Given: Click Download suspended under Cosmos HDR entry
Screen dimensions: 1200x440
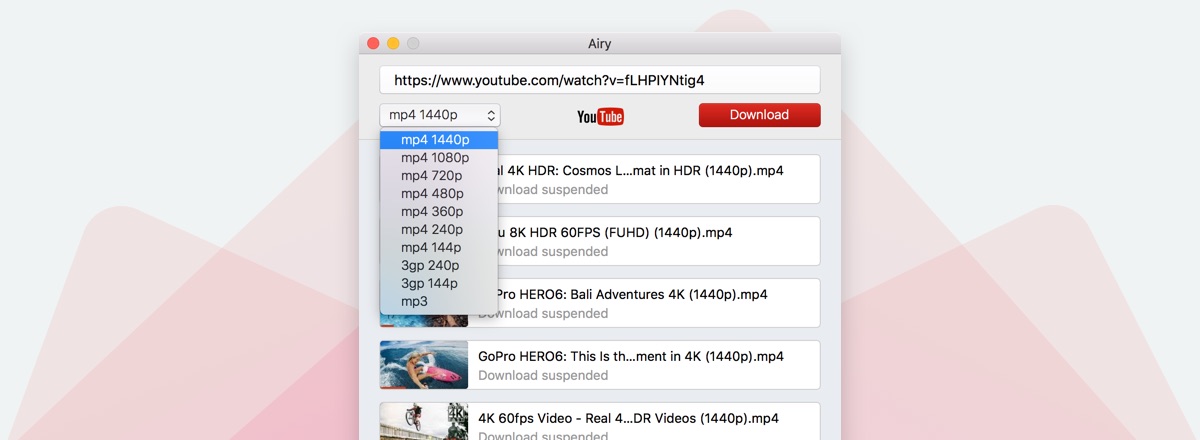Looking at the screenshot, I should coord(553,190).
